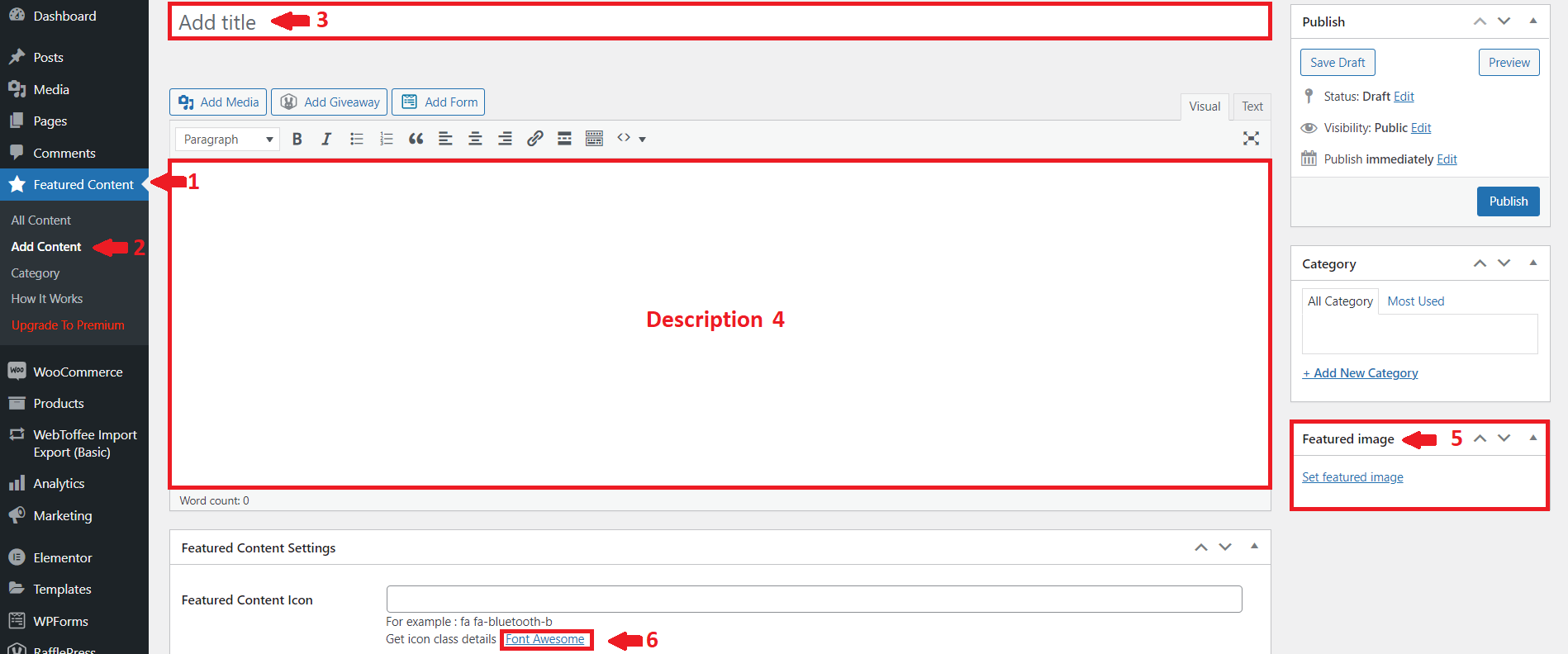The width and height of the screenshot is (1568, 654).
Task: Align text left
Action: (445, 139)
